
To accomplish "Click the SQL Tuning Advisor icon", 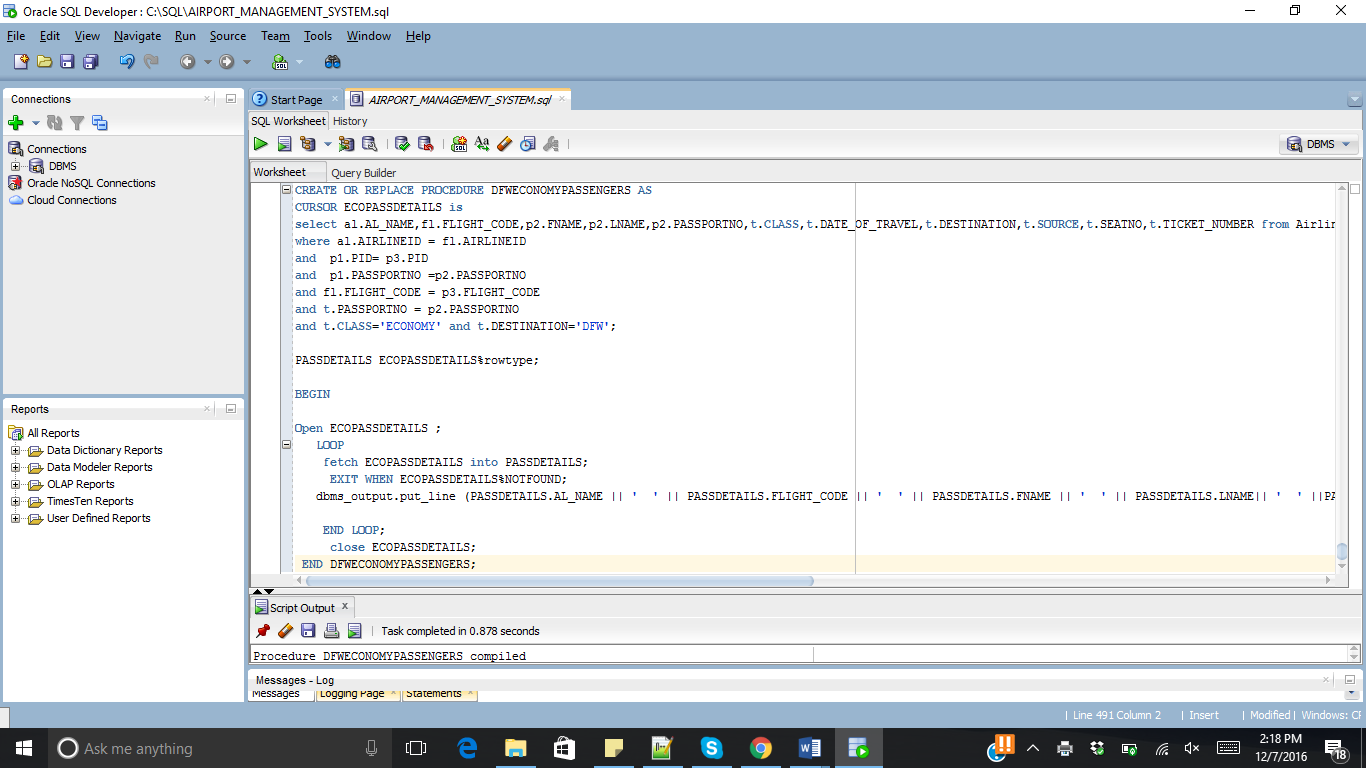I will click(369, 144).
